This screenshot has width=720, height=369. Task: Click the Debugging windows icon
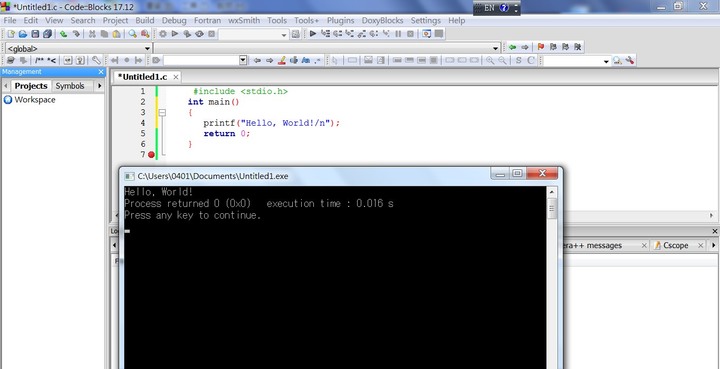pyautogui.click(x=427, y=34)
